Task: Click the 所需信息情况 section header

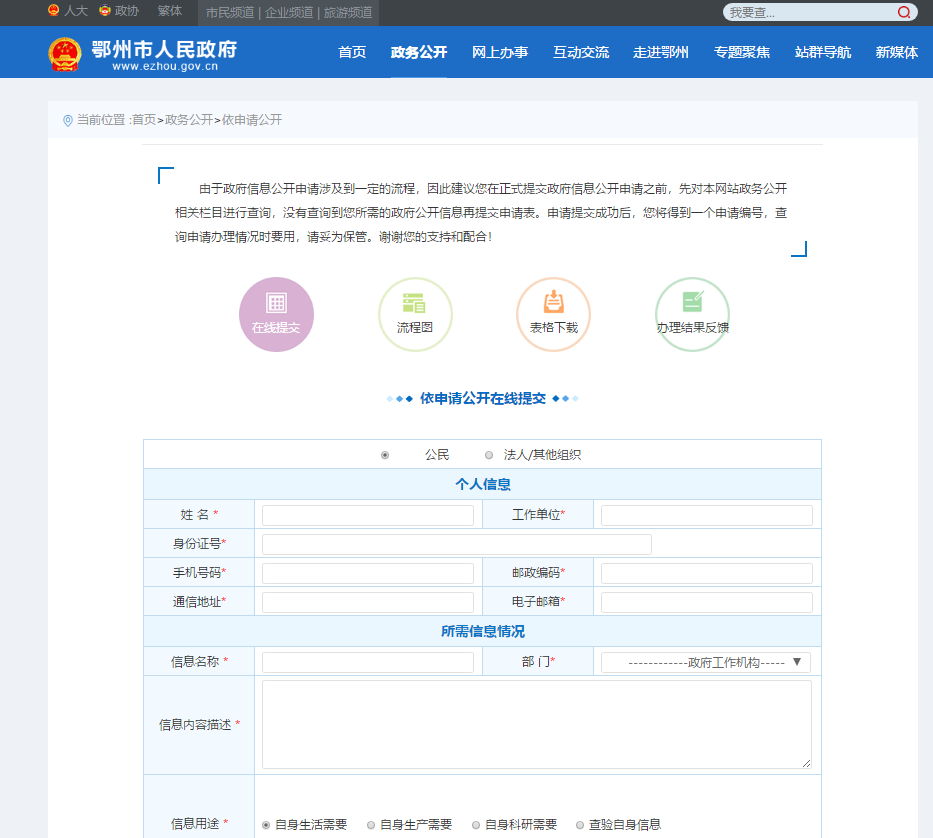Action: tap(483, 631)
